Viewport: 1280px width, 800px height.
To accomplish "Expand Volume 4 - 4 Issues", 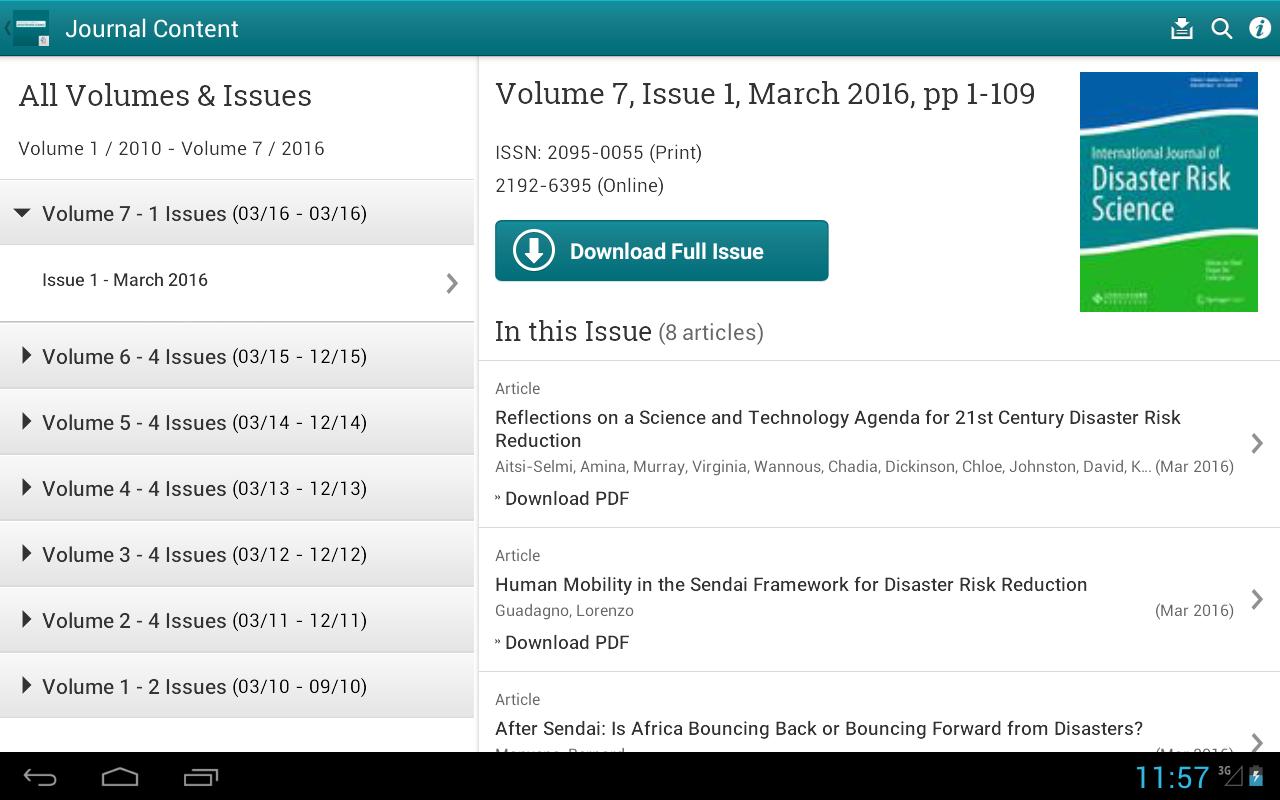I will point(237,488).
